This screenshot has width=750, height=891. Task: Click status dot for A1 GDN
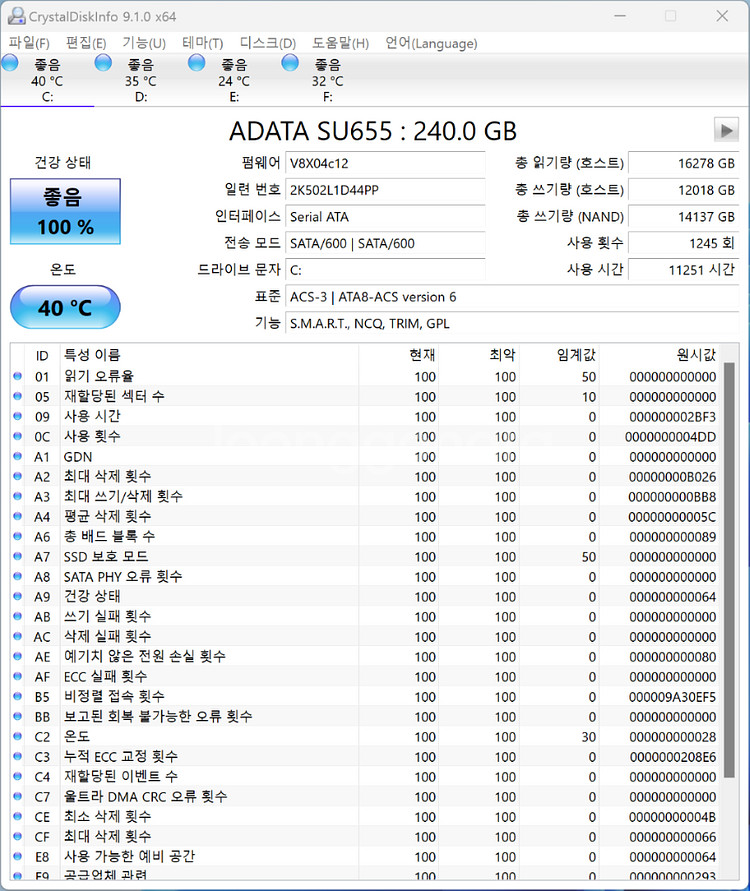(18, 456)
